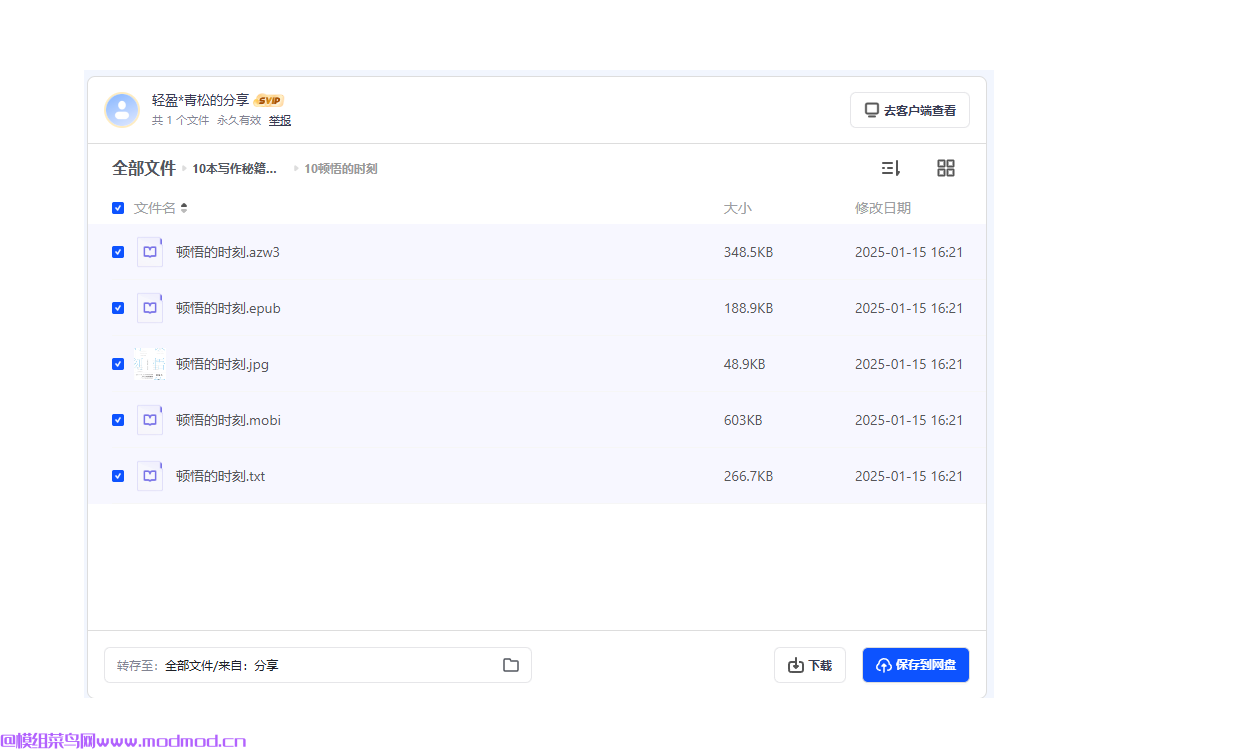Screen dimensions: 1246x749
Task: Open the file 顿悟的时刻.txt
Action: (221, 476)
